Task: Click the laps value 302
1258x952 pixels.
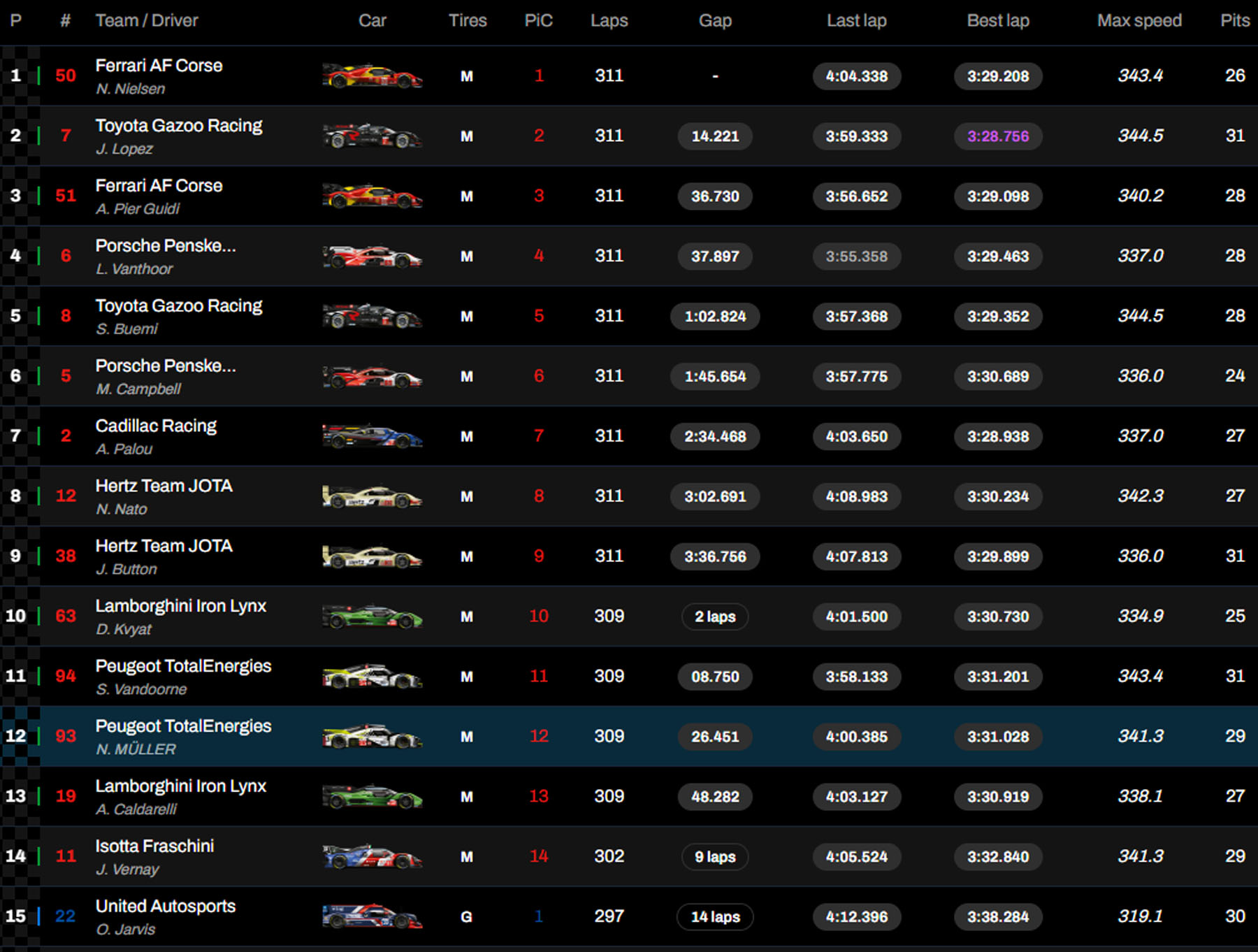Action: pyautogui.click(x=609, y=856)
